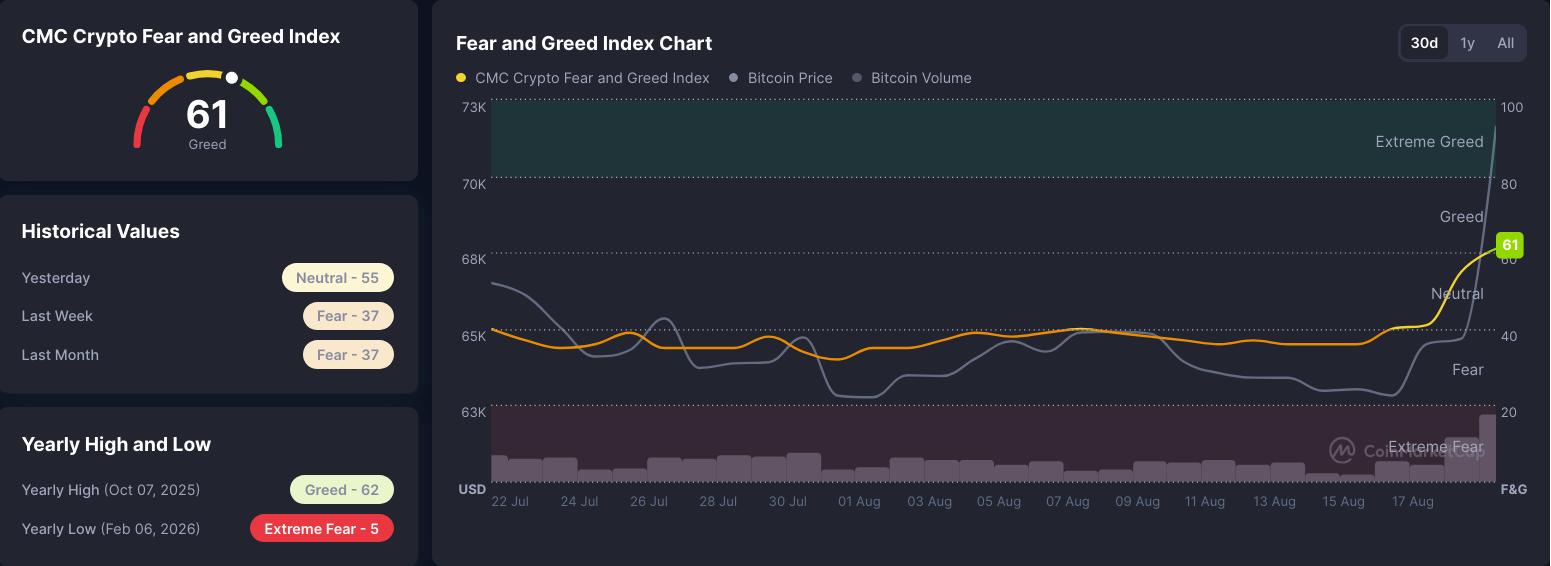Click the 09 Aug date axis label
The image size is (1551, 566).
tap(1137, 502)
